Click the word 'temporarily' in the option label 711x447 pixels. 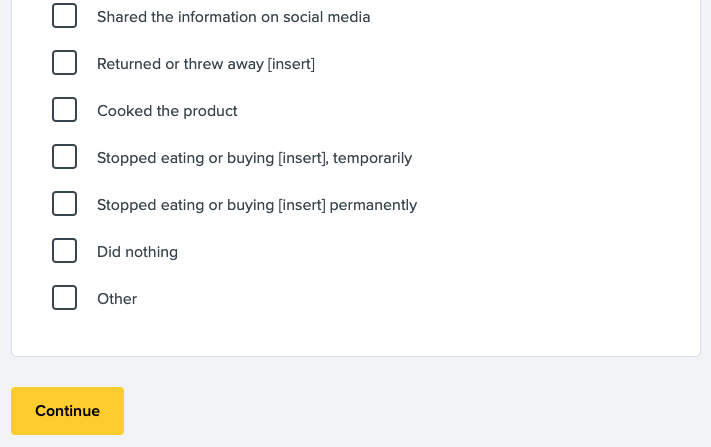[x=372, y=158]
